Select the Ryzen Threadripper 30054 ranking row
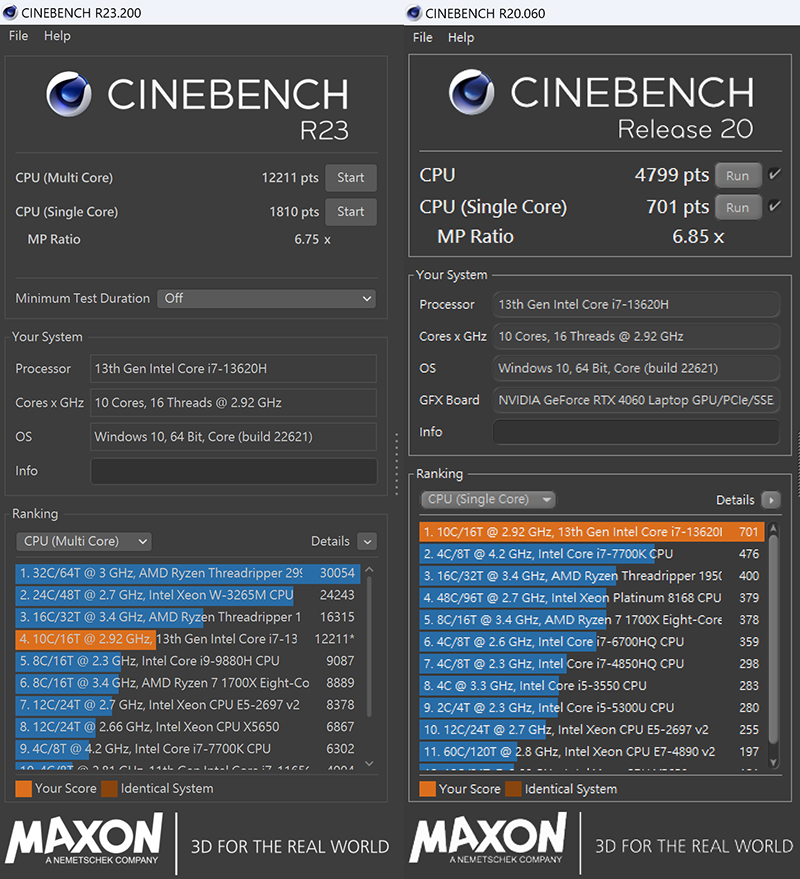 tap(188, 573)
